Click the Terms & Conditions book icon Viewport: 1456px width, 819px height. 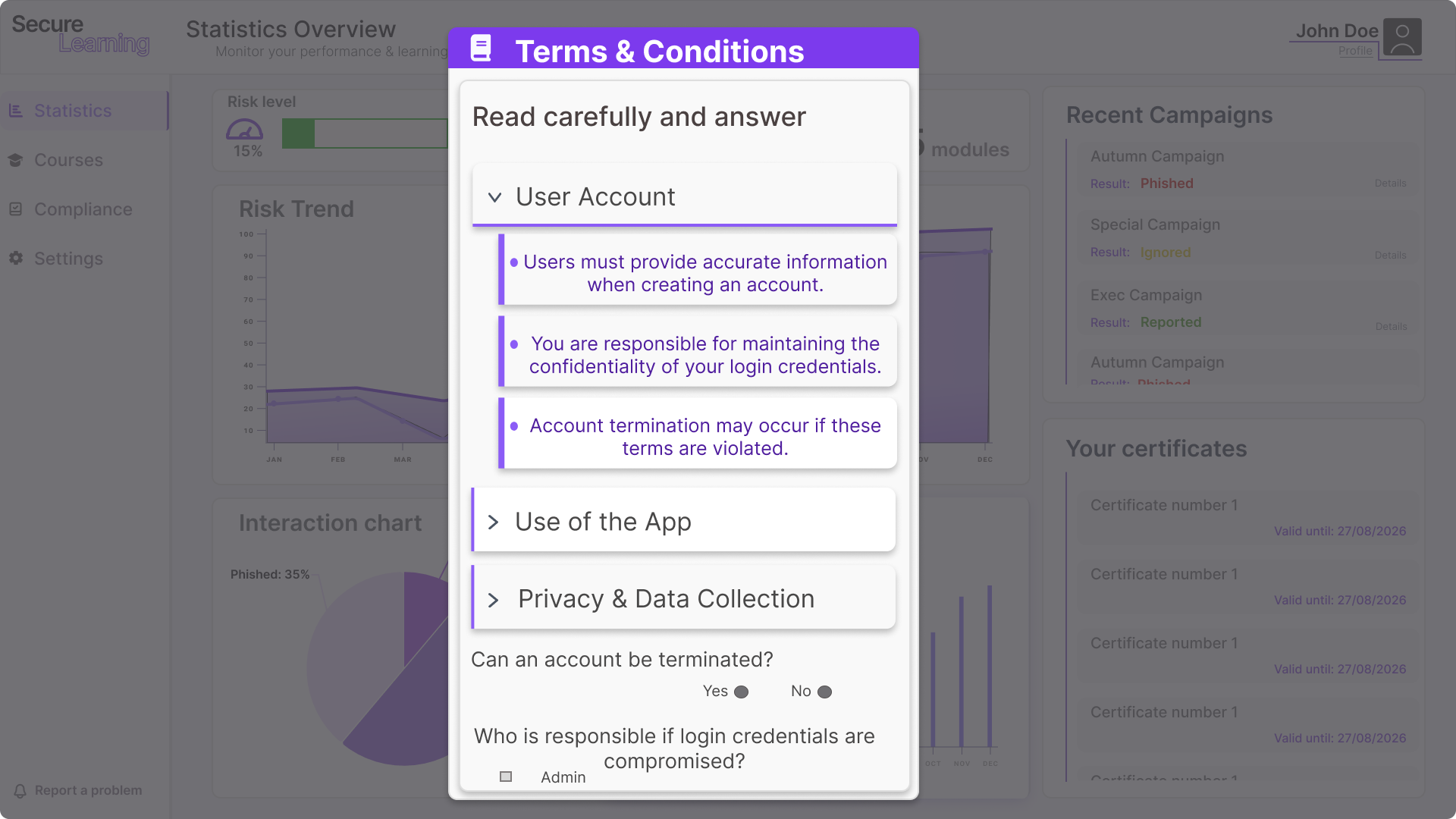point(481,49)
